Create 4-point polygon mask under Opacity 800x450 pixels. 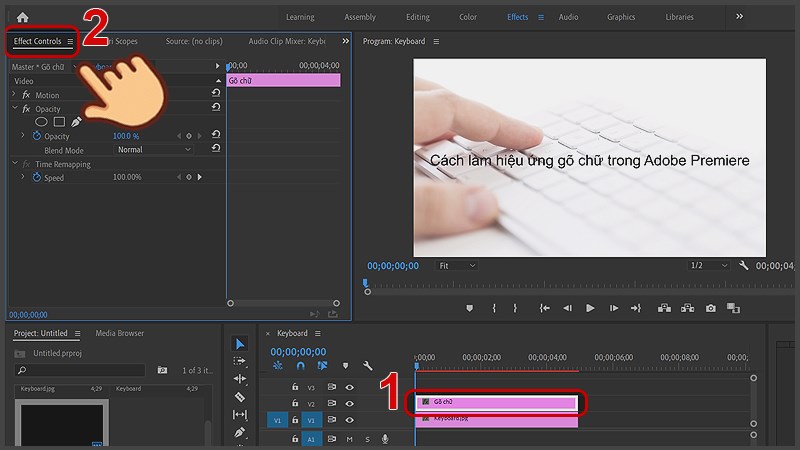[59, 121]
